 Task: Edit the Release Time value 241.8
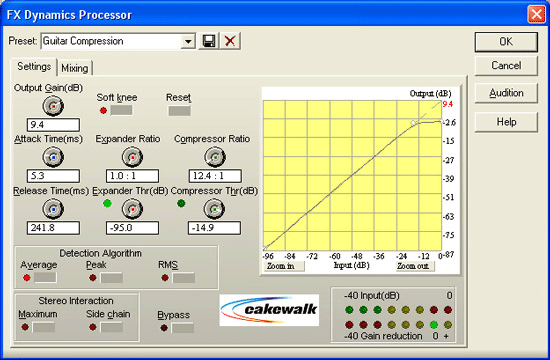click(x=53, y=228)
